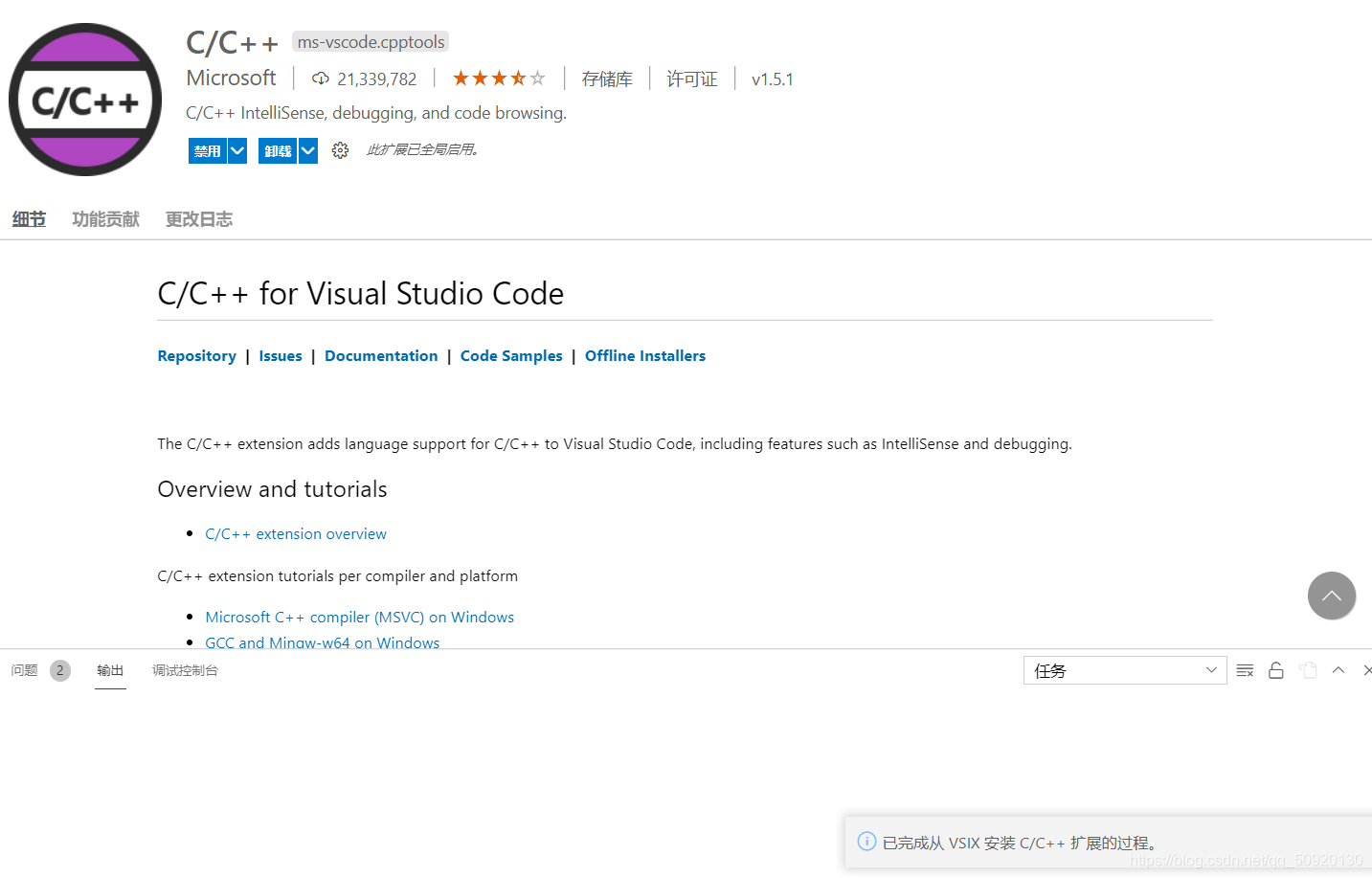Screen dimensions: 1372x878
Task: Open the 许可证 license link
Action: [x=692, y=79]
